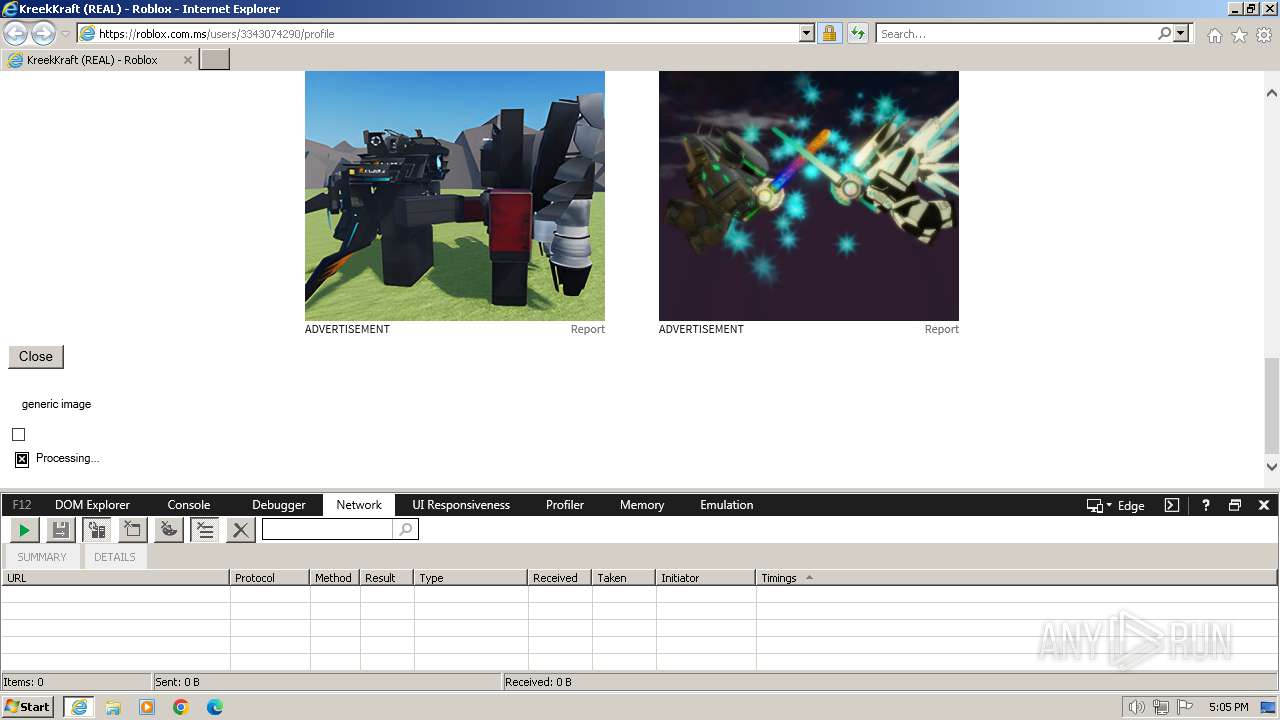The width and height of the screenshot is (1280, 720).
Task: Go to the Home page icon
Action: click(1214, 35)
